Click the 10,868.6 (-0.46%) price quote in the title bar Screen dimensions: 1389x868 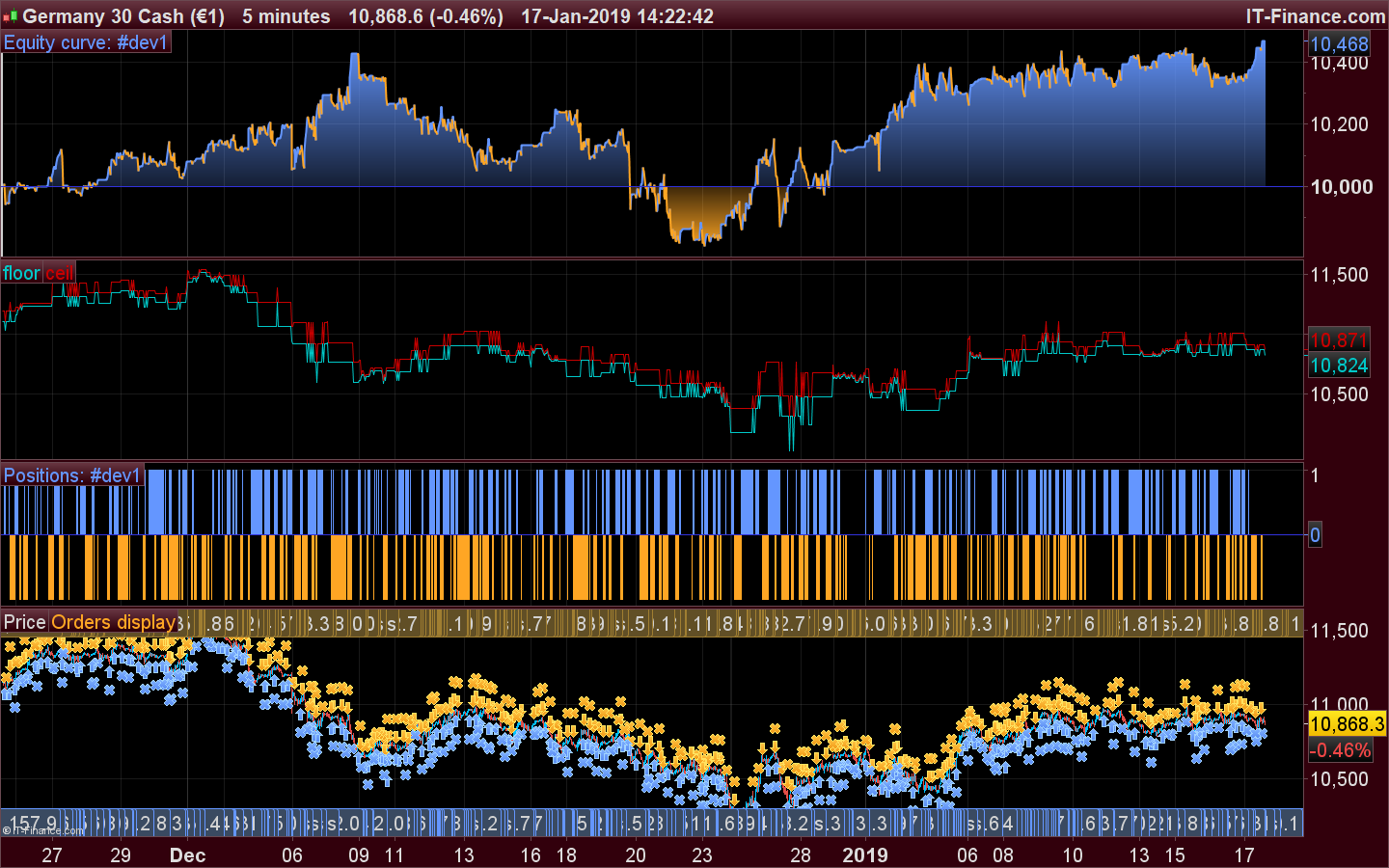point(425,16)
